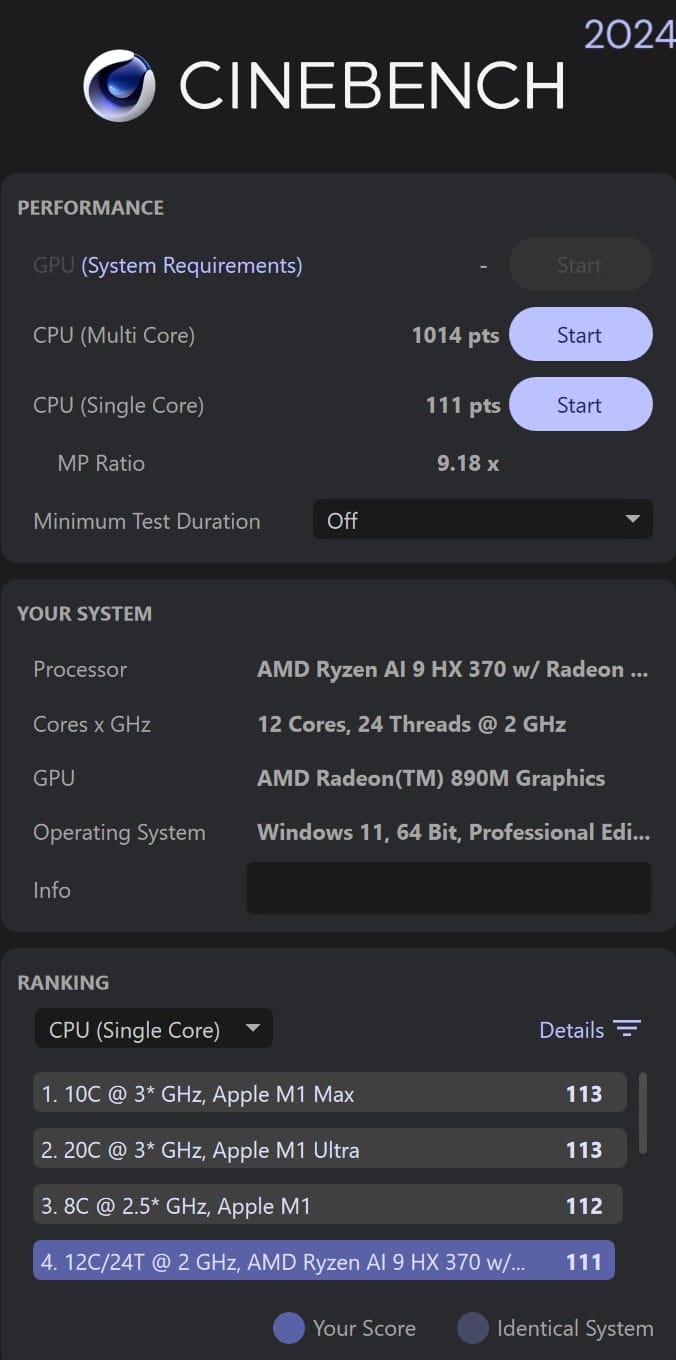Click the truncated Operating System text

click(452, 831)
